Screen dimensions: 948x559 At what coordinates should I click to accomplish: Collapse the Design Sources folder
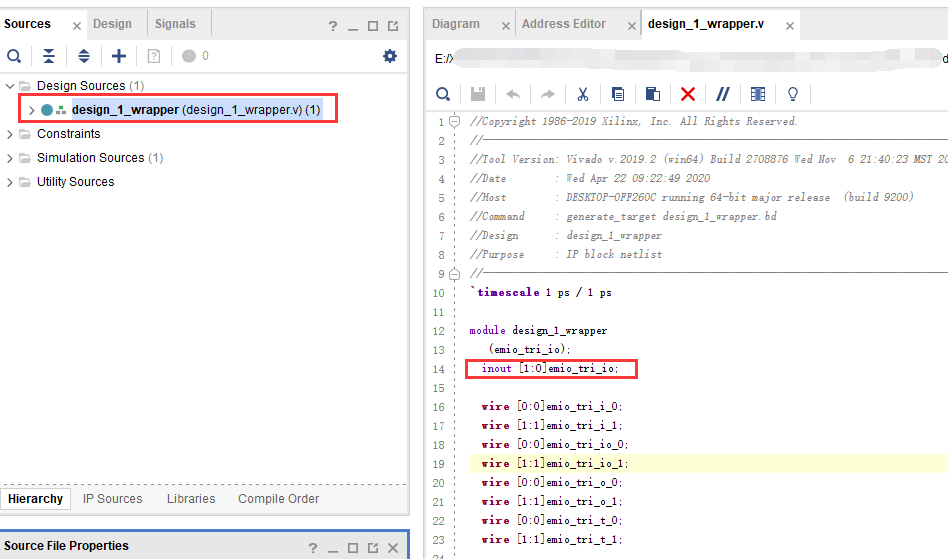click(10, 86)
